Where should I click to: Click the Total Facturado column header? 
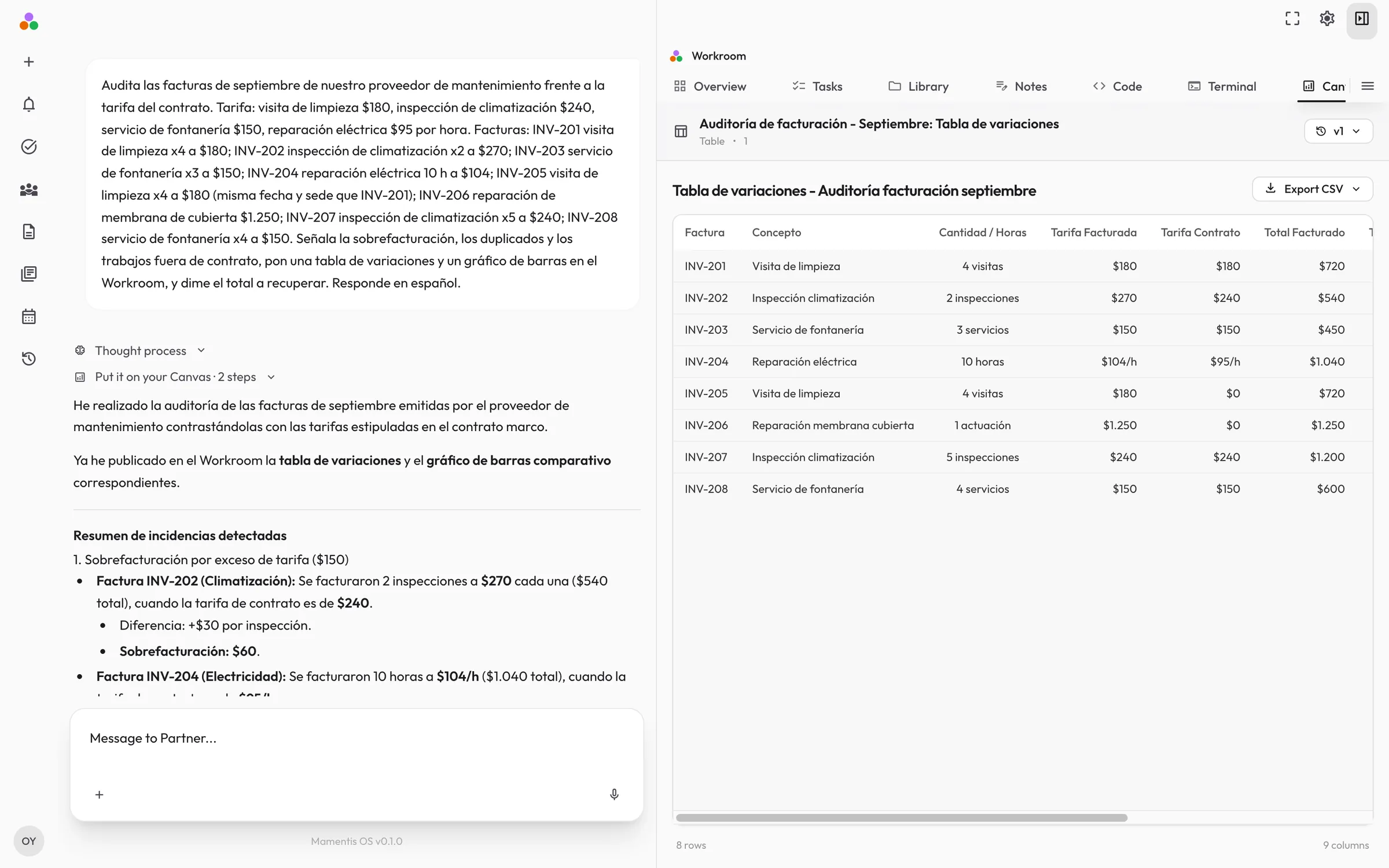(x=1304, y=233)
